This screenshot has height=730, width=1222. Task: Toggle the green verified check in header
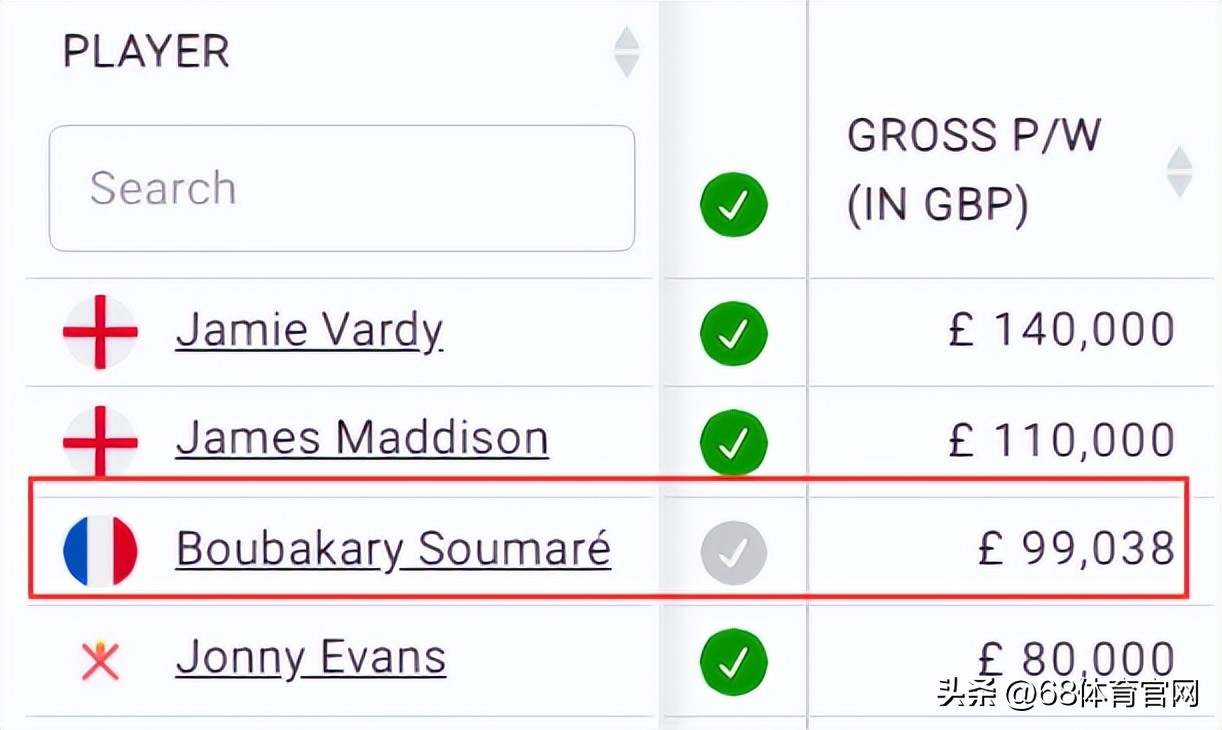point(733,205)
